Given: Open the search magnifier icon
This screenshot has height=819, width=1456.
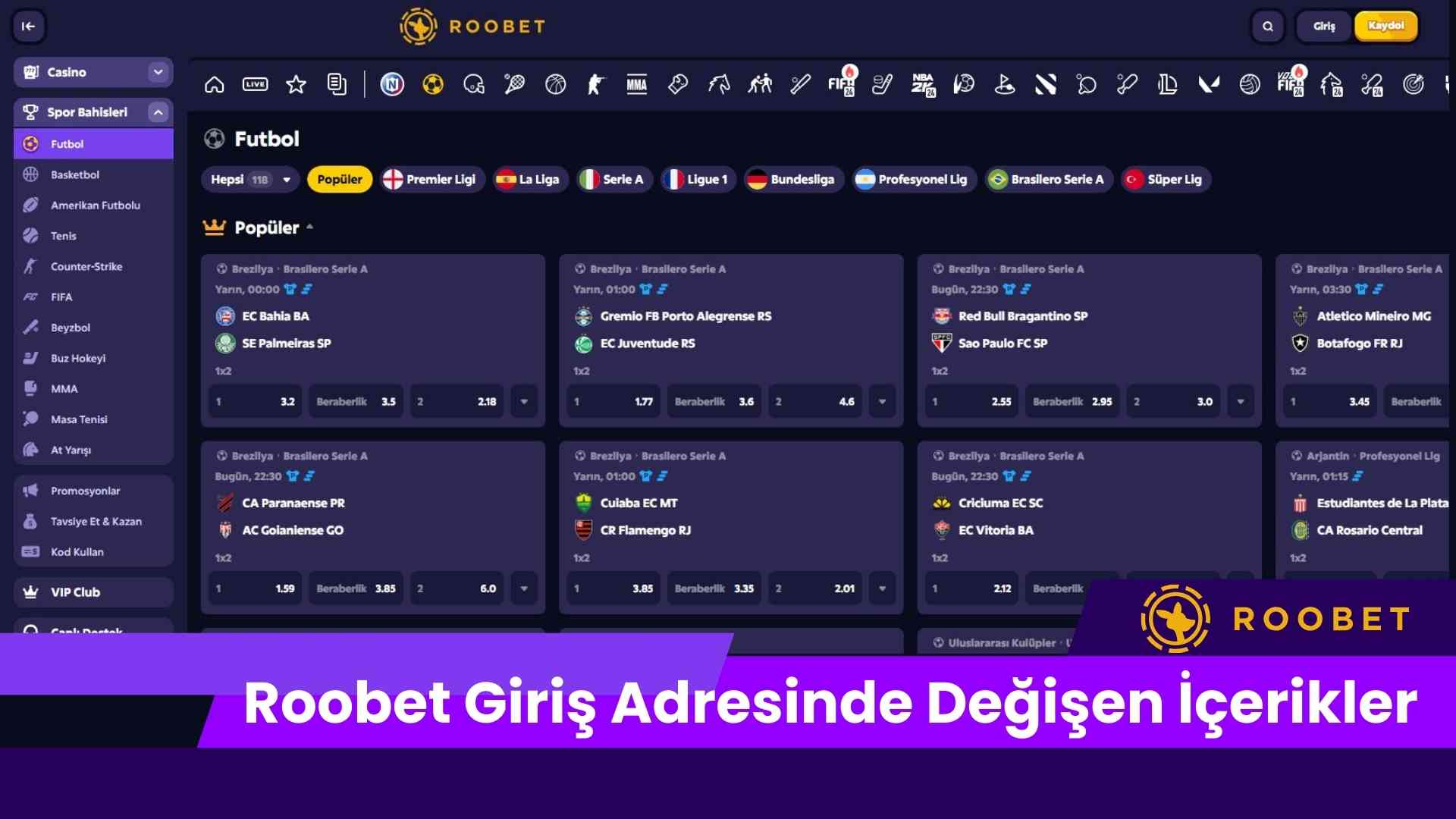Looking at the screenshot, I should coord(1267,27).
